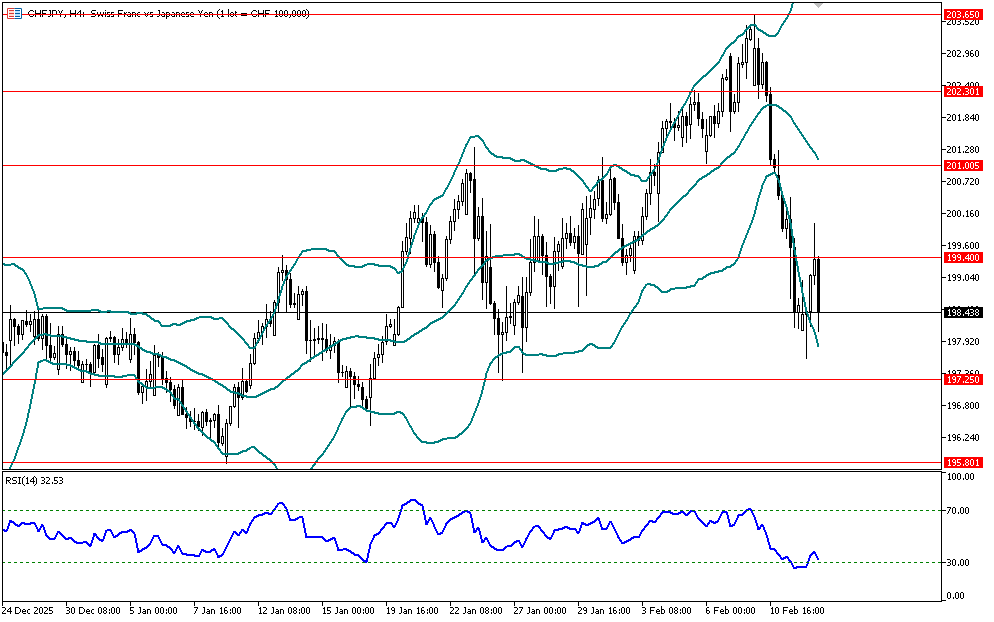Click the chart icon beside the CHFJPY title

14,13
